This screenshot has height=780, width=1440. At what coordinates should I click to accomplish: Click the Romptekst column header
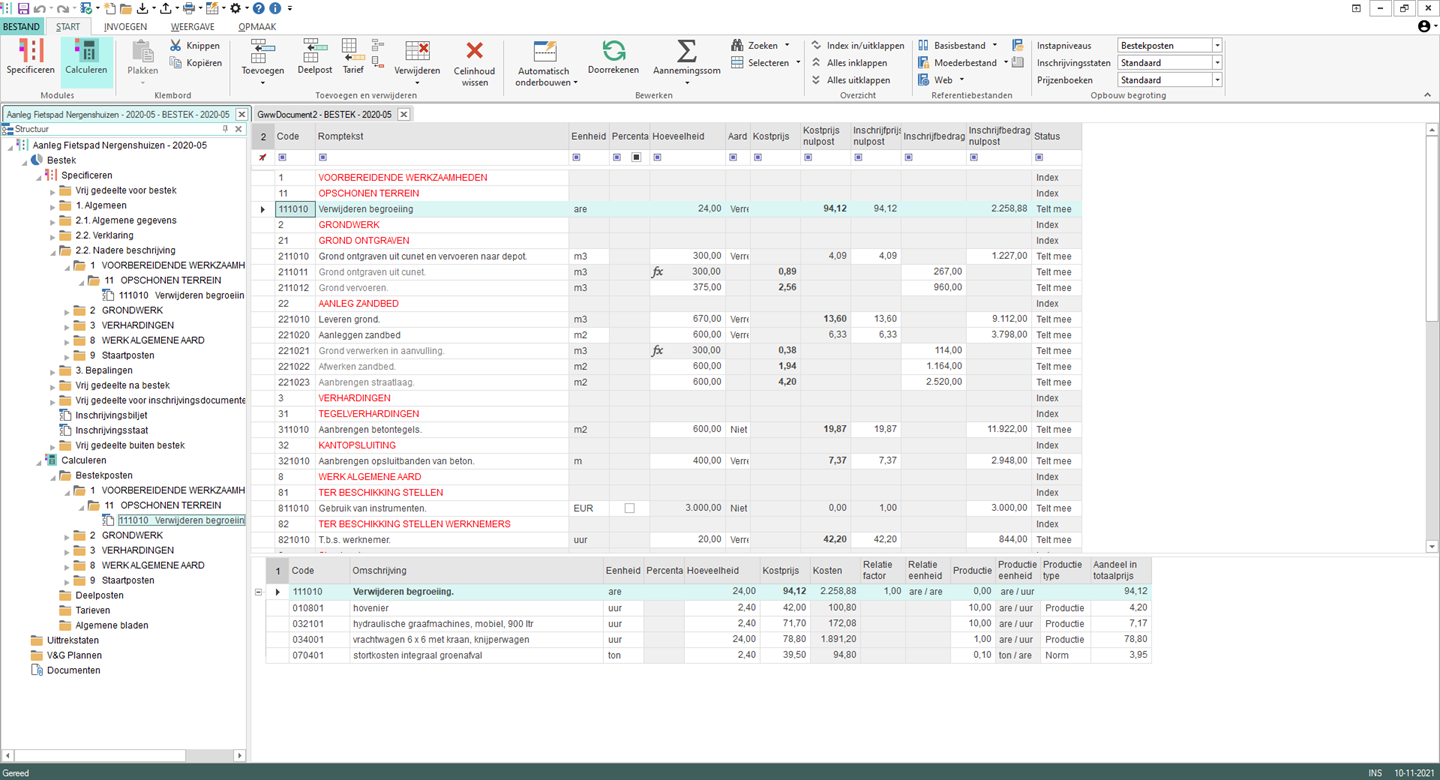[x=442, y=137]
